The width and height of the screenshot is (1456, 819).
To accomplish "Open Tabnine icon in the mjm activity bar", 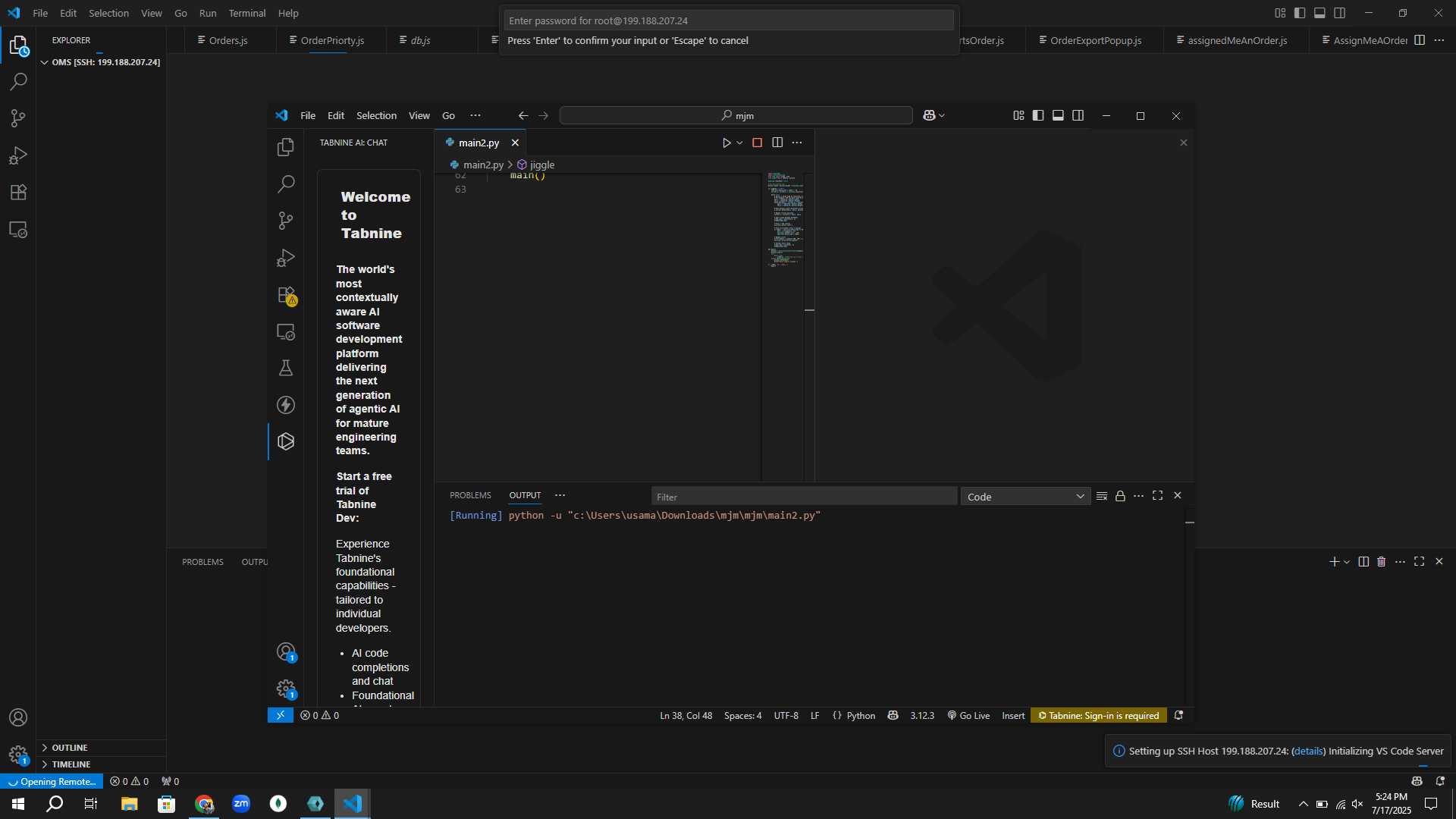I will click(286, 441).
